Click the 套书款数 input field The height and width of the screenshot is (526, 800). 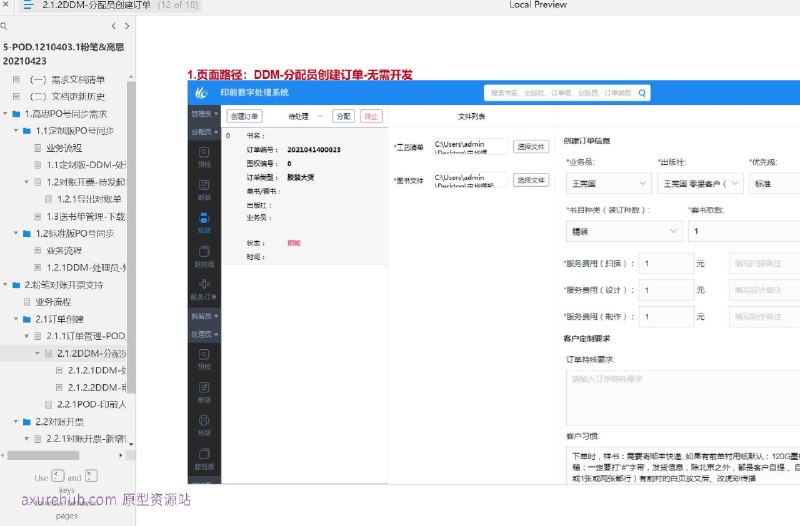[x=744, y=231]
